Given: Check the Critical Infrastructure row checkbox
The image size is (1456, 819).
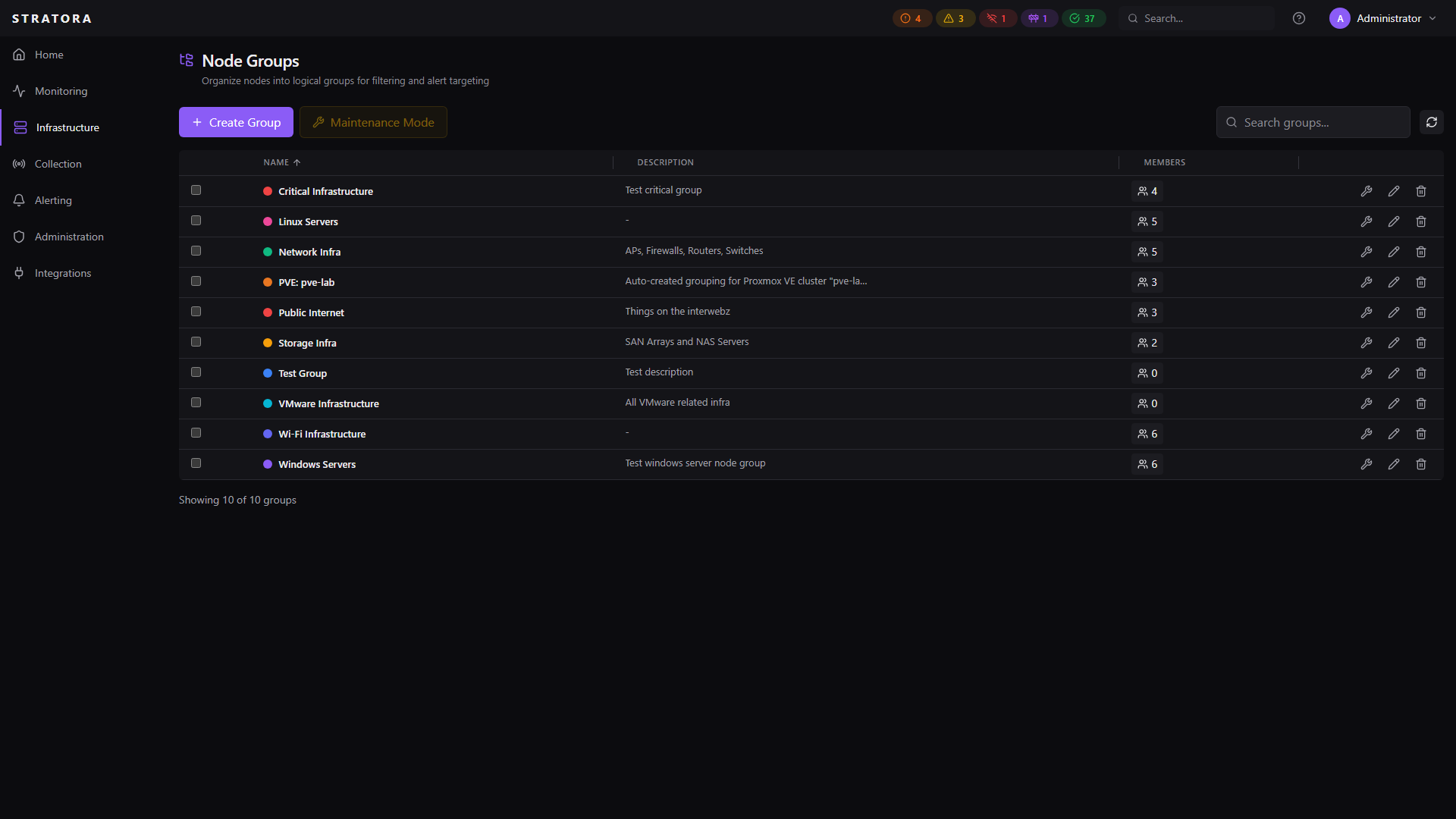Looking at the screenshot, I should click(x=196, y=190).
